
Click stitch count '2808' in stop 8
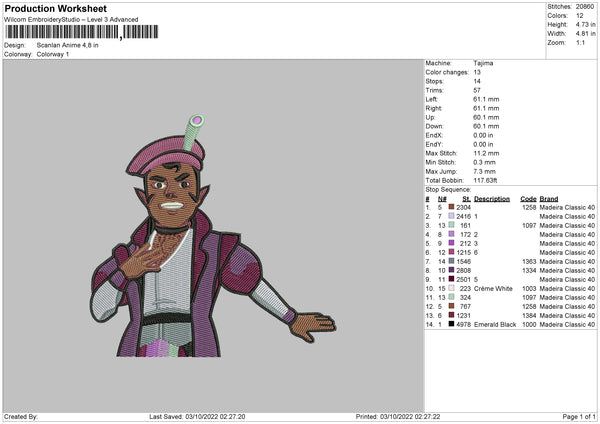(463, 271)
